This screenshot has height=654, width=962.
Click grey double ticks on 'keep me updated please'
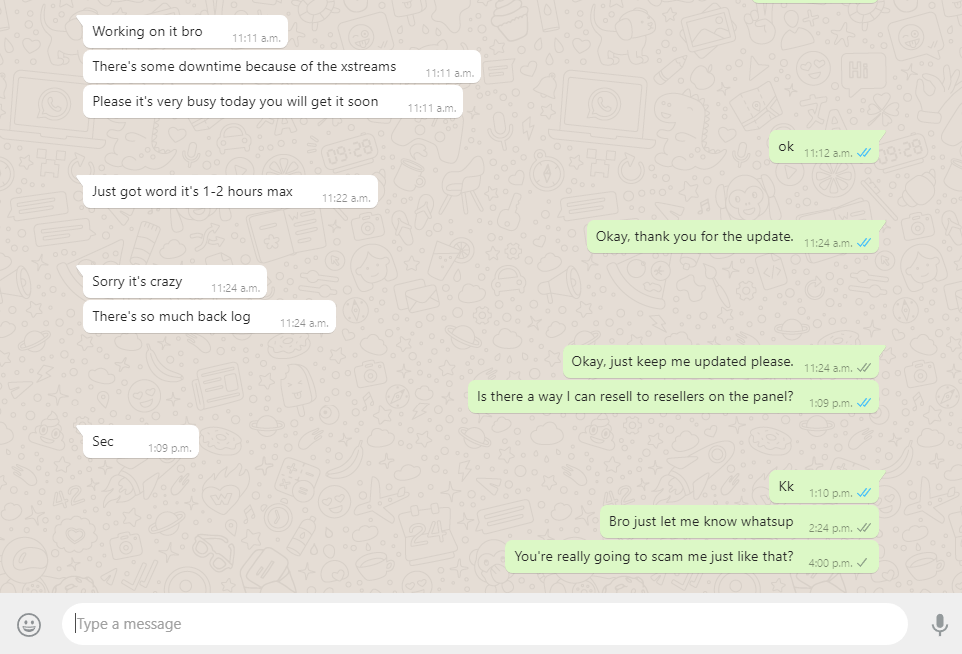[864, 368]
